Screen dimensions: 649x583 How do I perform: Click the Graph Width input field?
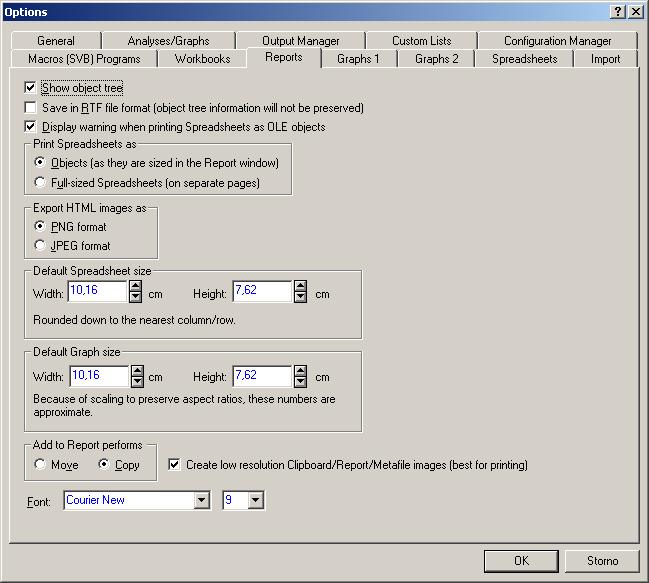click(x=99, y=376)
